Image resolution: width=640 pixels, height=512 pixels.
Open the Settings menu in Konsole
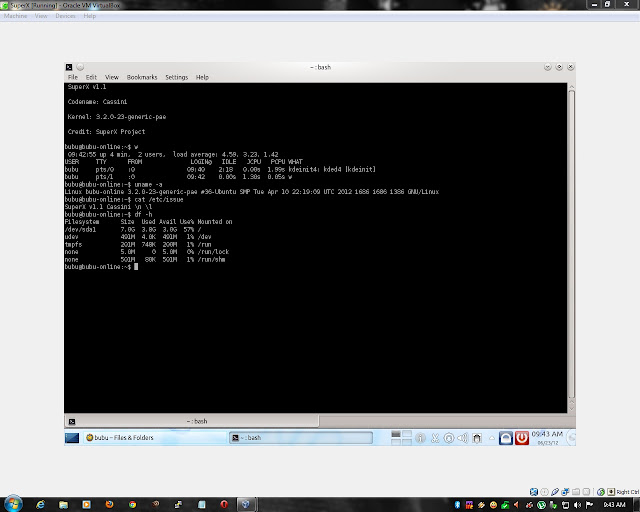click(176, 77)
